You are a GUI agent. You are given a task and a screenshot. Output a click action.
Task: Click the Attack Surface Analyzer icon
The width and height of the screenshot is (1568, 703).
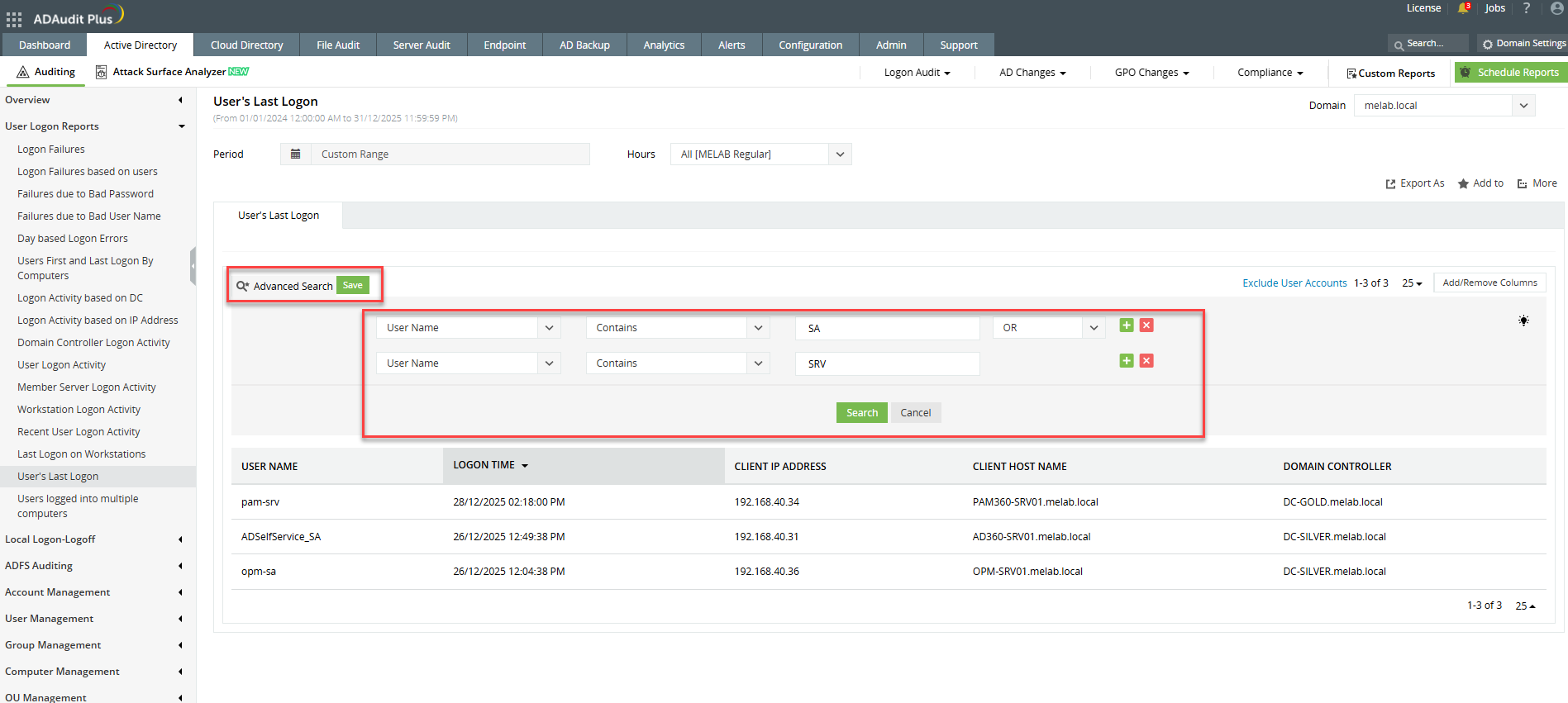pos(101,72)
